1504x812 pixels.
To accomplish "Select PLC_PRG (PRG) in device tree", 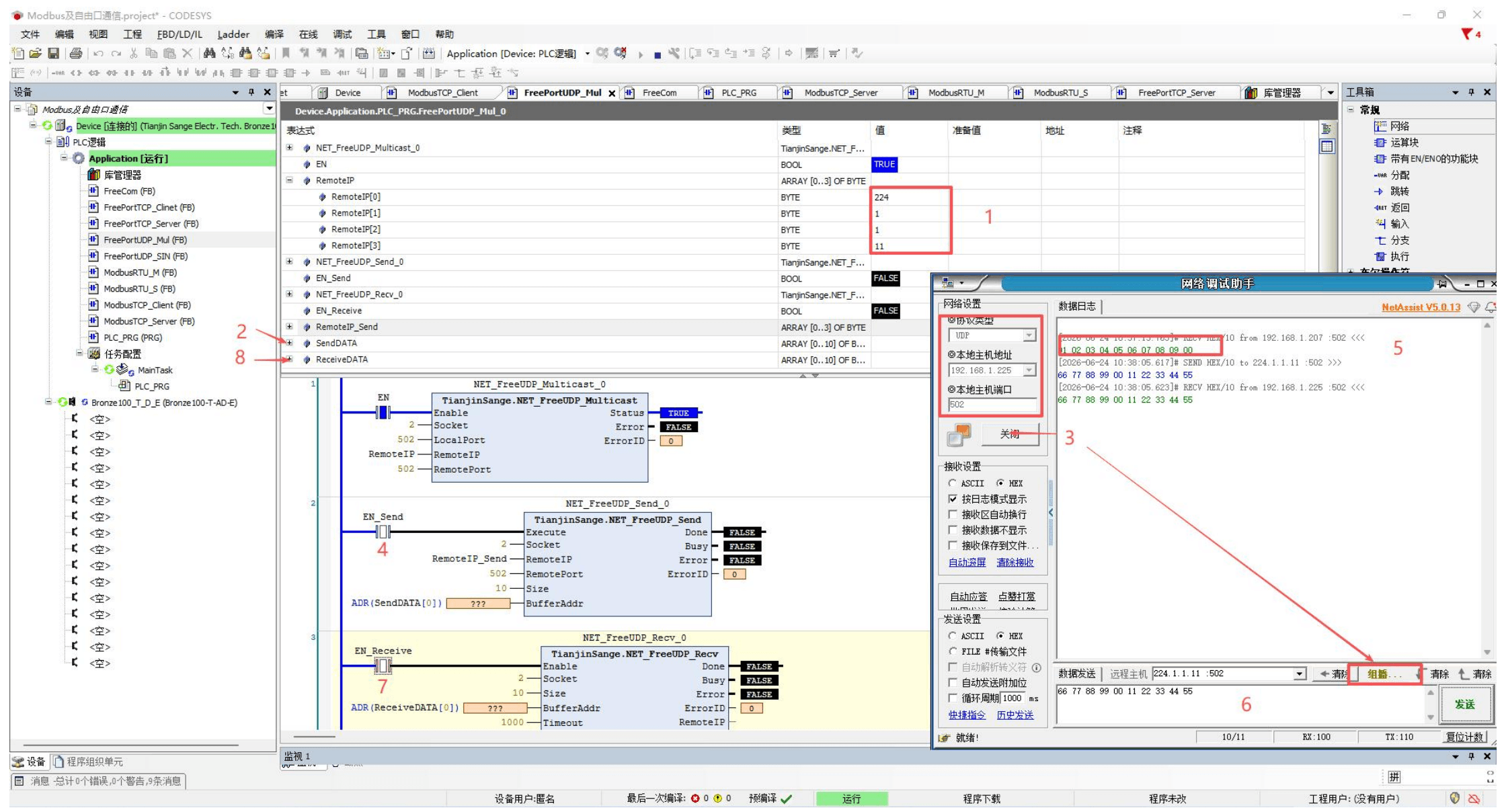I will (x=132, y=337).
